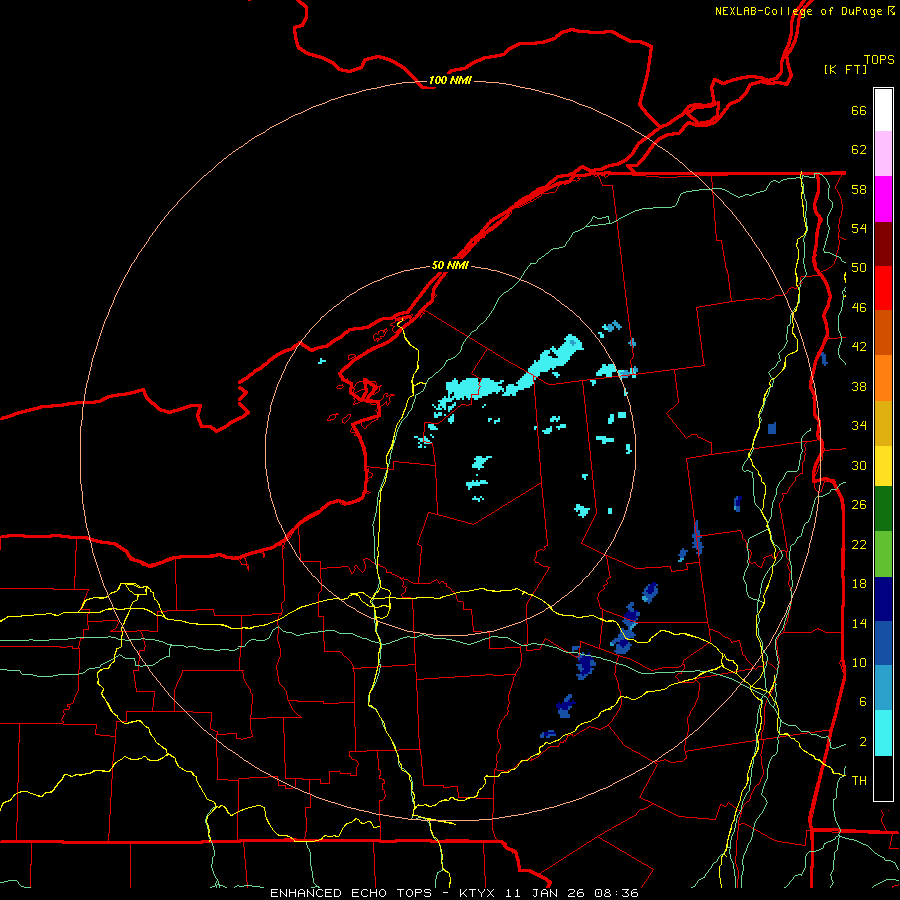
Task: Choose the cyan legend swatch
Action: [x=883, y=733]
